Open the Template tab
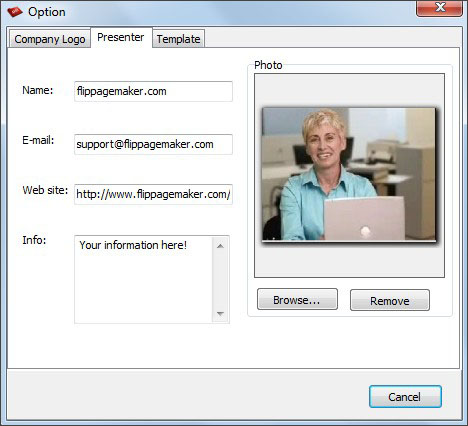The width and height of the screenshot is (468, 426). tap(178, 39)
